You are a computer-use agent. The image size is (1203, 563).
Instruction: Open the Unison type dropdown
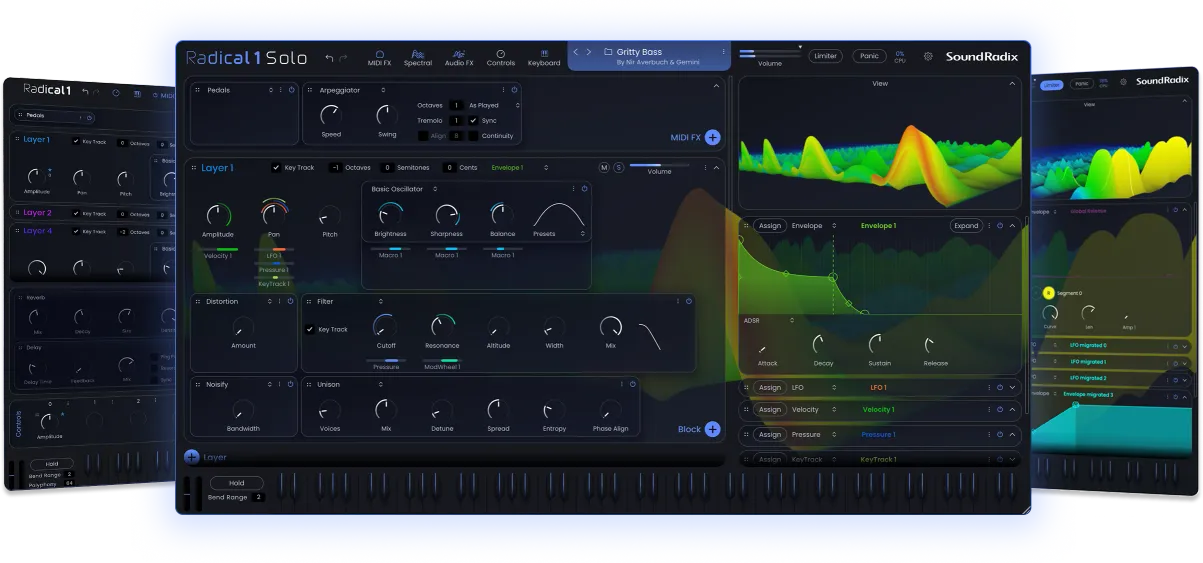[x=350, y=384]
